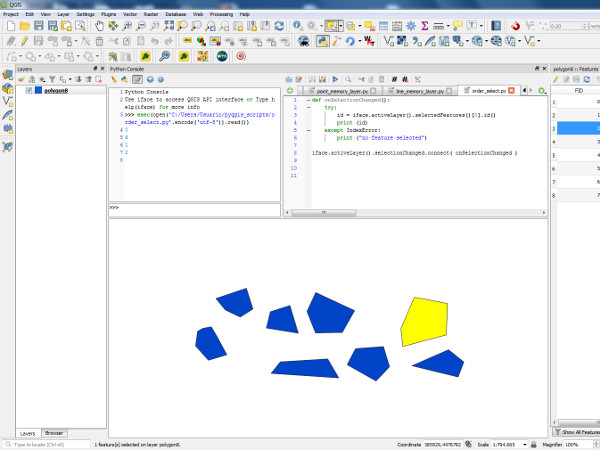600x450 pixels.
Task: Click the blue polygon8 layer color swatch
Action: click(38, 90)
